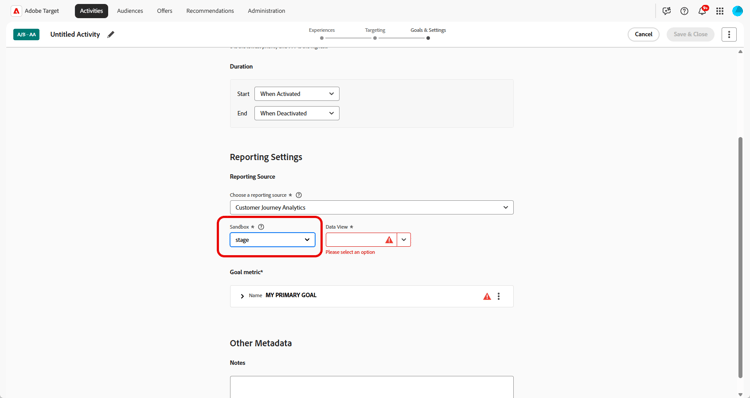Open the Customer Journey Analytics reporting source dropdown

coord(372,208)
